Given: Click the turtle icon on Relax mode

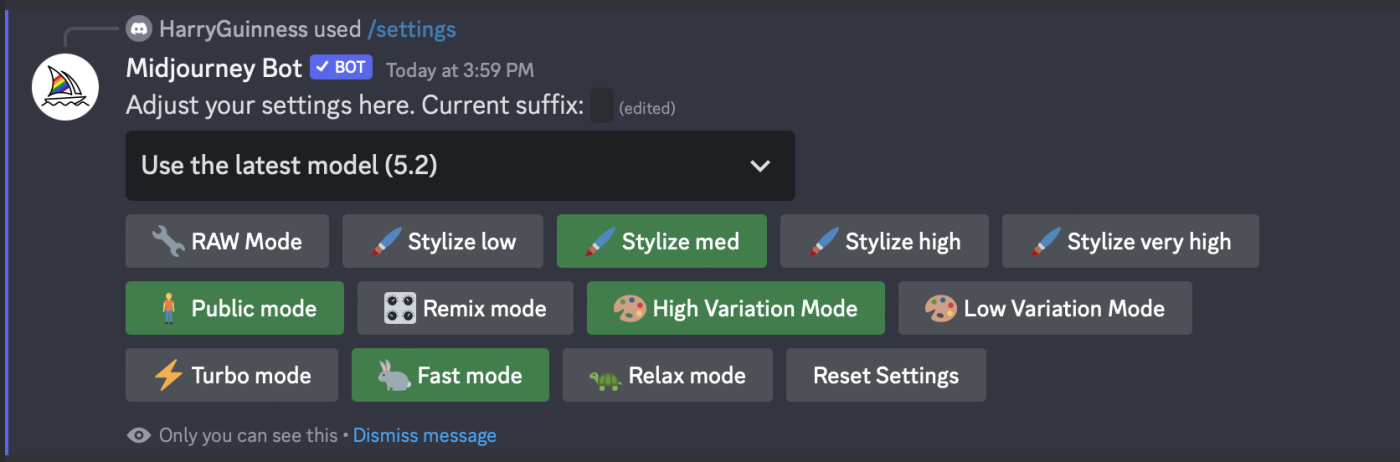Looking at the screenshot, I should click(x=604, y=376).
